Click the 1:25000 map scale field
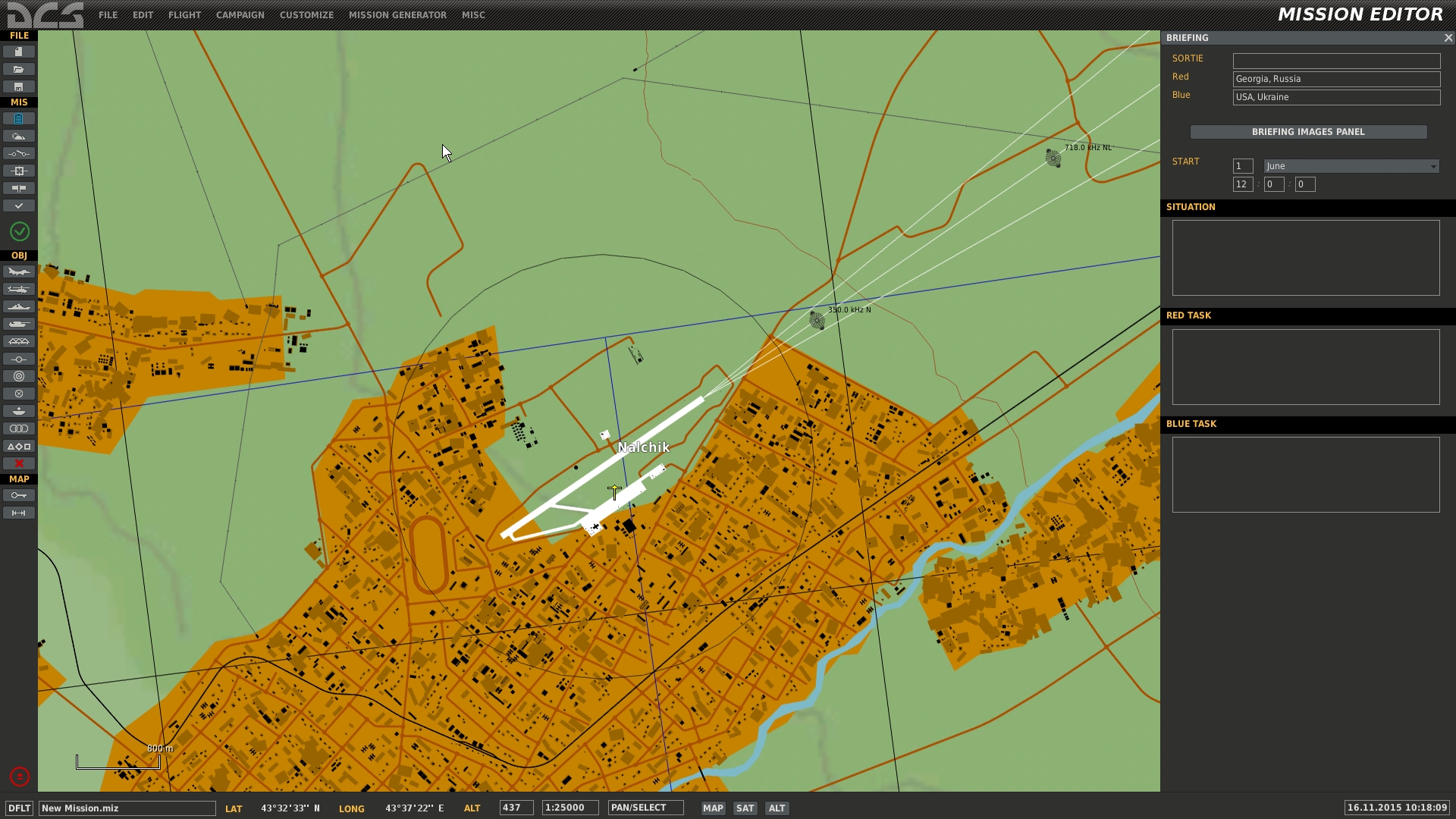 click(x=570, y=808)
